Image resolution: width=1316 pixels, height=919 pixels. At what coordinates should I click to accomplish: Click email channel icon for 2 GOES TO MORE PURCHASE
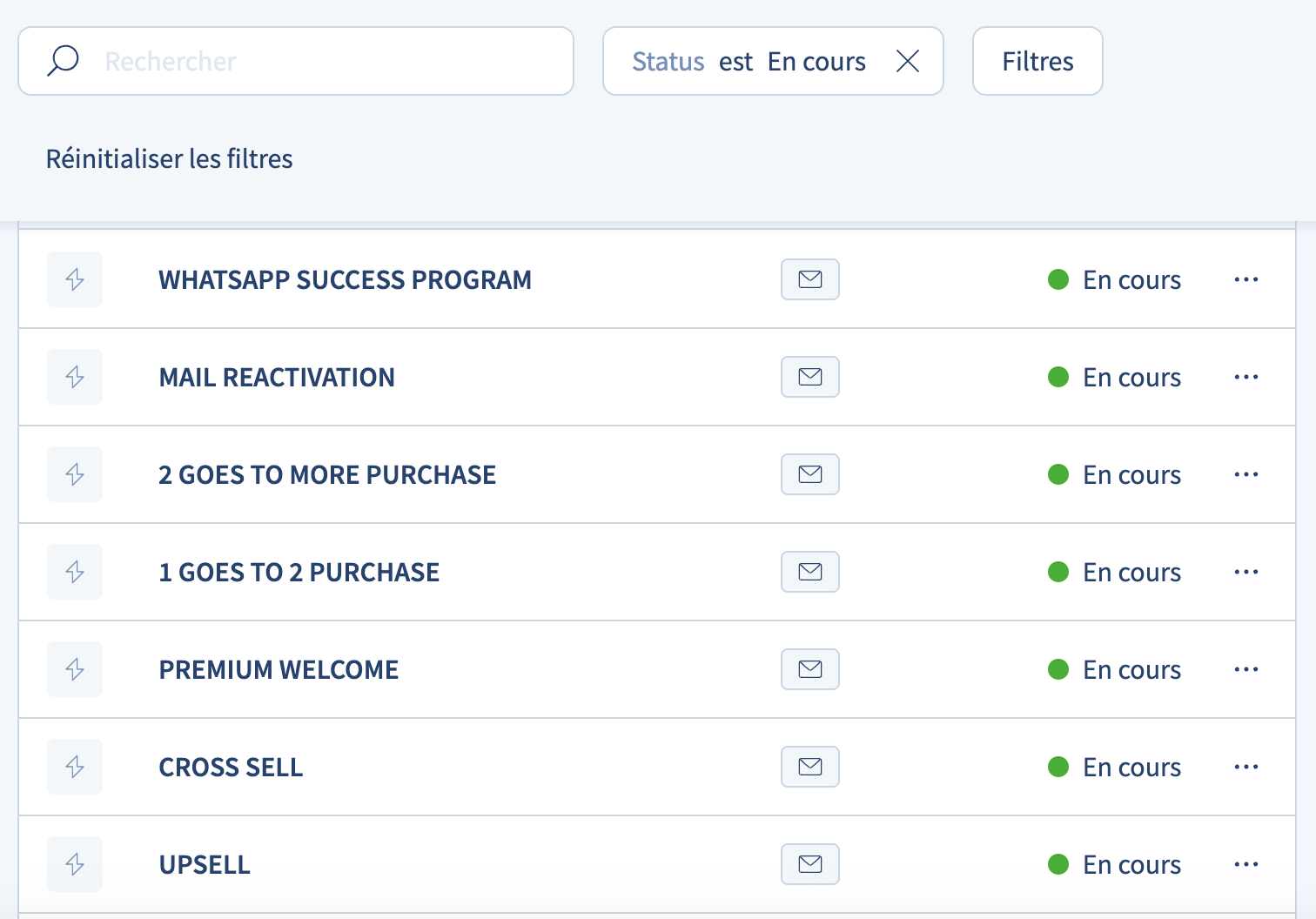click(x=809, y=474)
